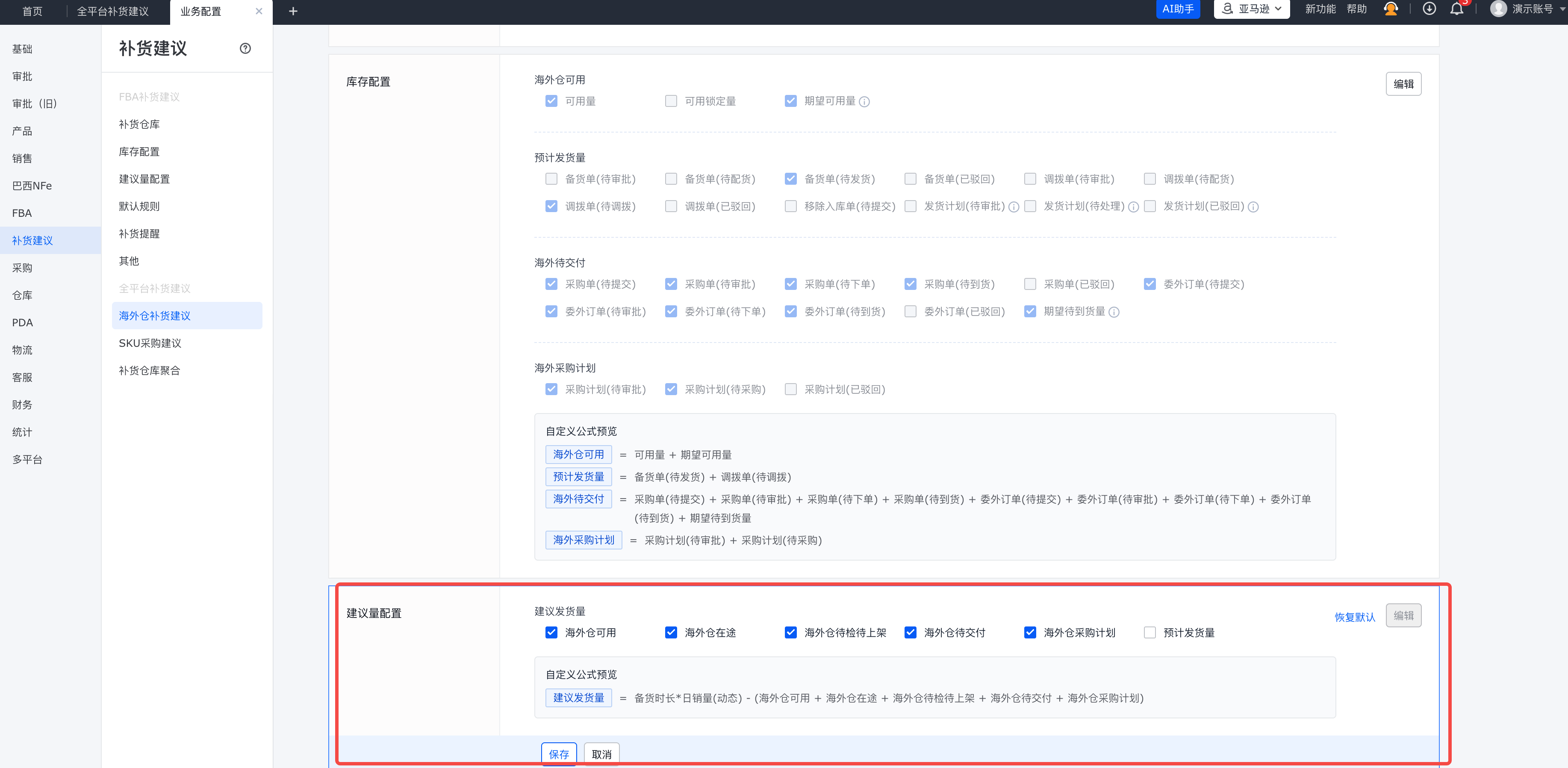This screenshot has width=1568, height=768.
Task: Uncheck the 海外仓可用 checkbox under 建议发货量
Action: (551, 632)
